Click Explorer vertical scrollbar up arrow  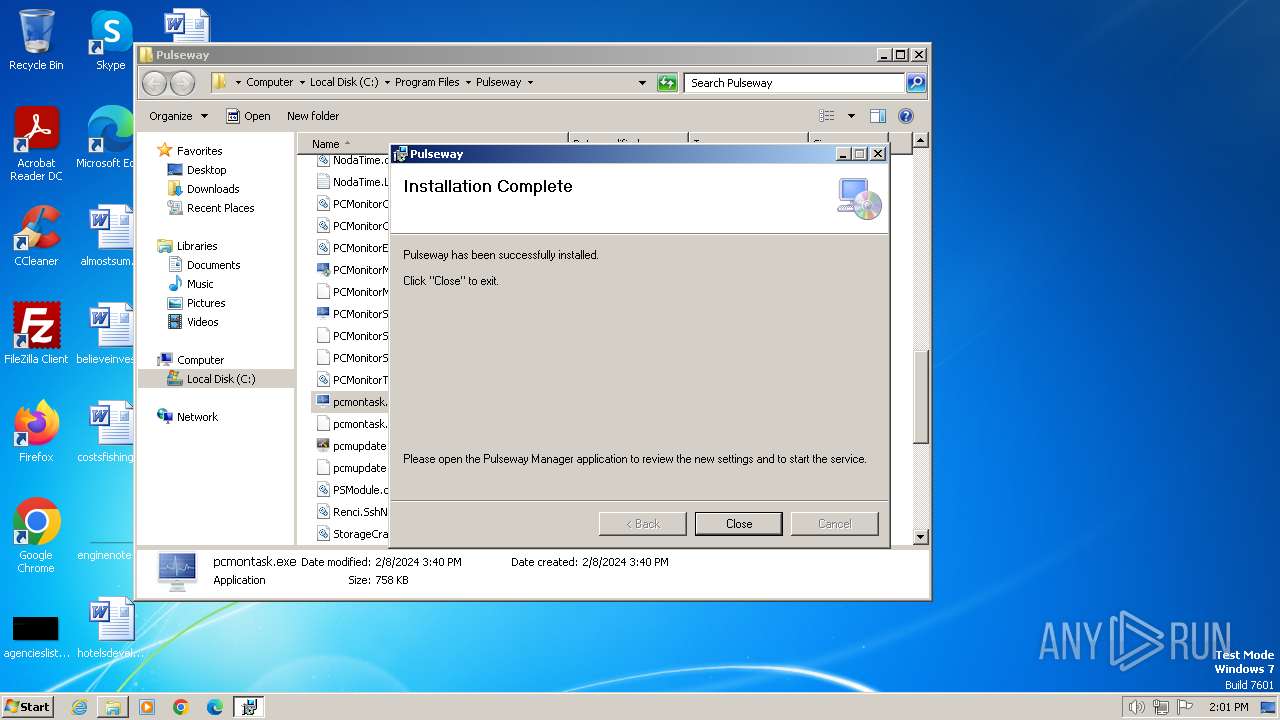point(921,141)
